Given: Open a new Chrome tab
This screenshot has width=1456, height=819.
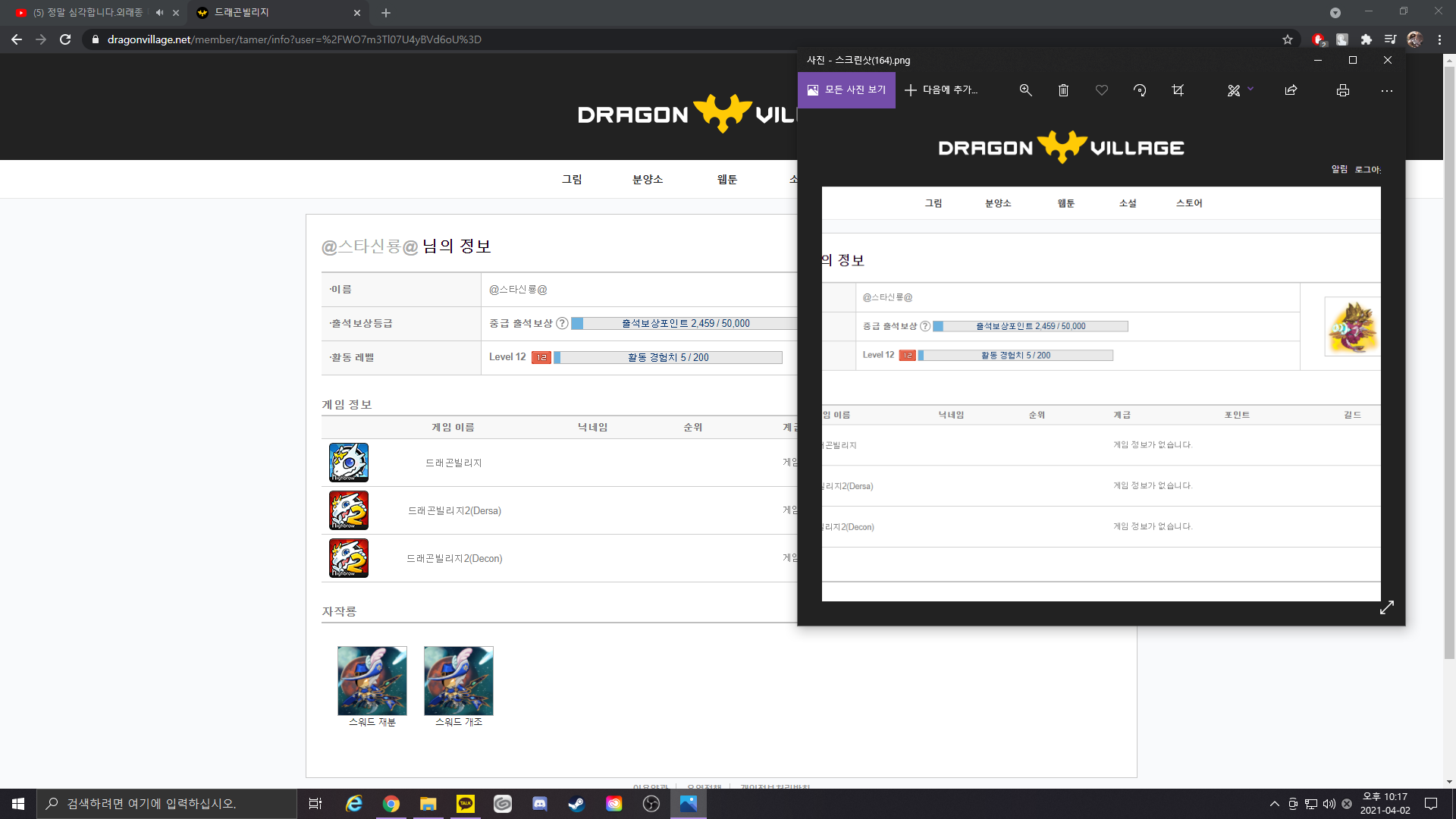Looking at the screenshot, I should point(386,13).
